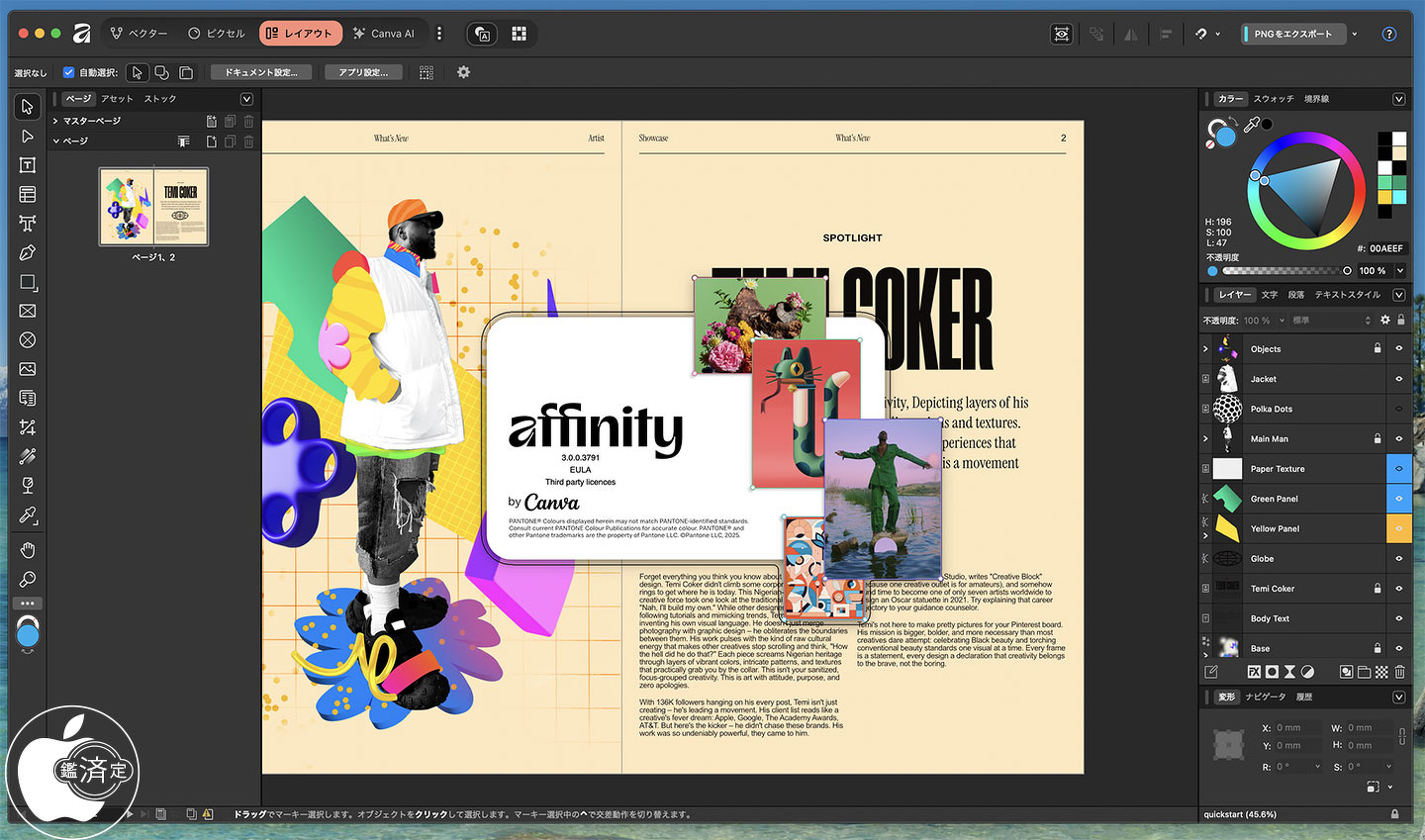This screenshot has height=840, width=1425.
Task: Select the Pen tool in left toolbar
Action: point(28,253)
